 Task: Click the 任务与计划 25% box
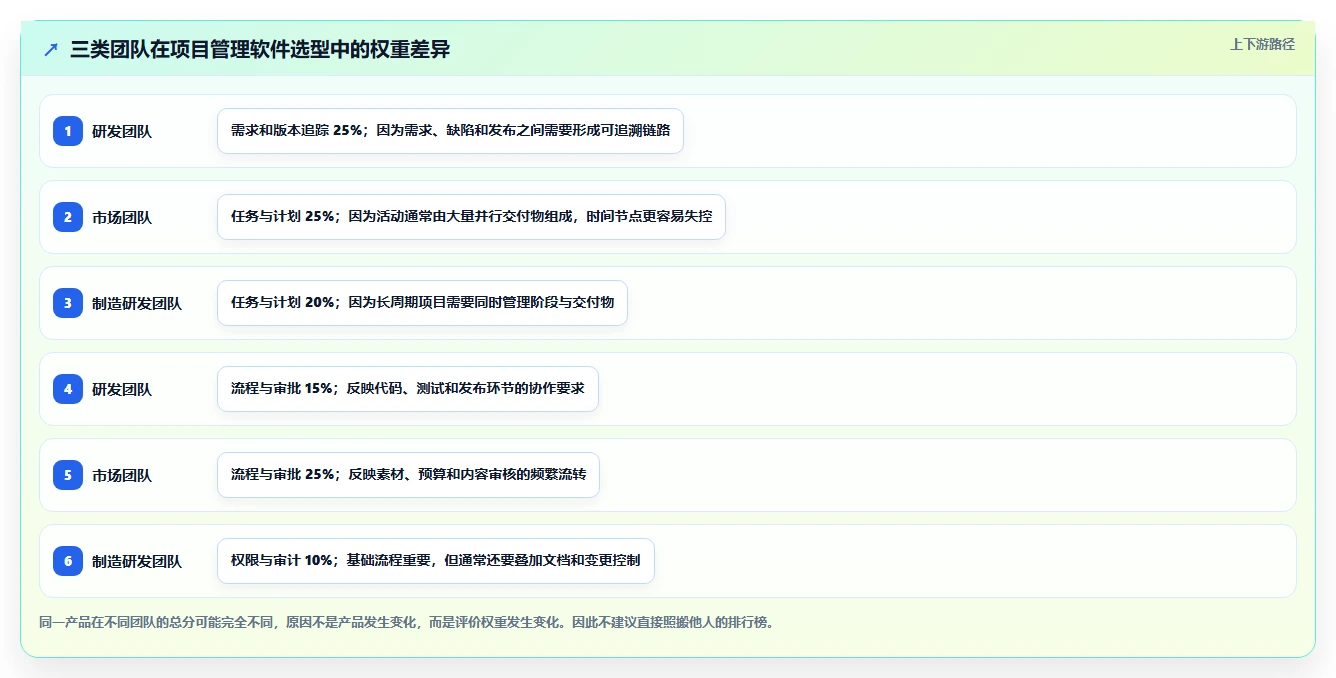(471, 217)
